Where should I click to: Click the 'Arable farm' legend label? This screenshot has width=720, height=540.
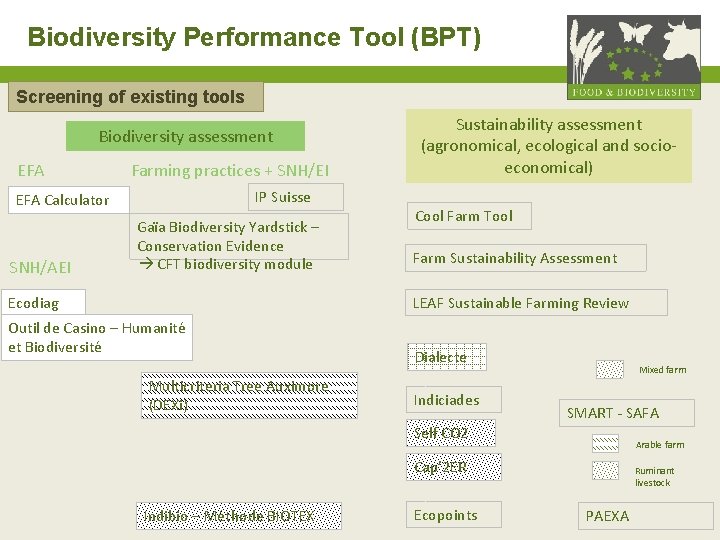pos(660,444)
